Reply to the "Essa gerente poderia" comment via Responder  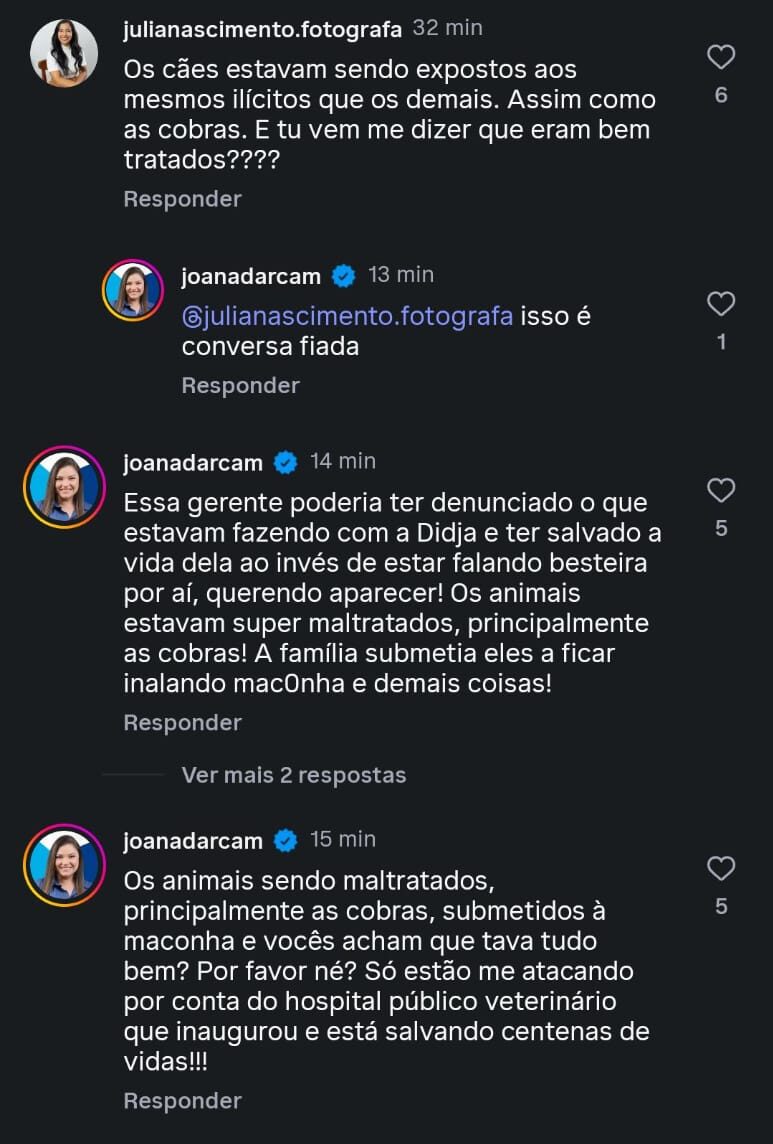point(182,722)
